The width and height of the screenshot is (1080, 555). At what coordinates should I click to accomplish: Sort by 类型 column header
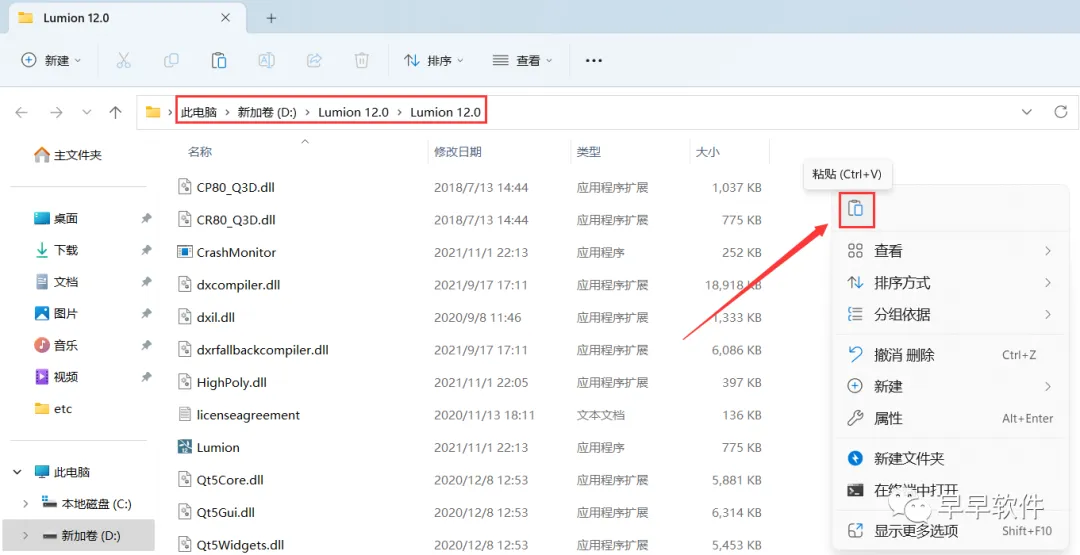point(589,152)
